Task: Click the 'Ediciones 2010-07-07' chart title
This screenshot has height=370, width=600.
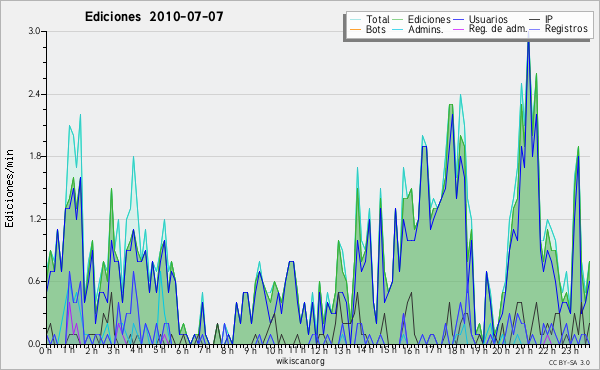Action: [x=154, y=17]
